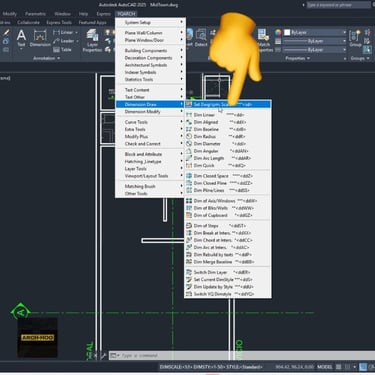Expand Plane Wall/Column submenu
Viewport: 375px width, 375px height.
point(150,33)
